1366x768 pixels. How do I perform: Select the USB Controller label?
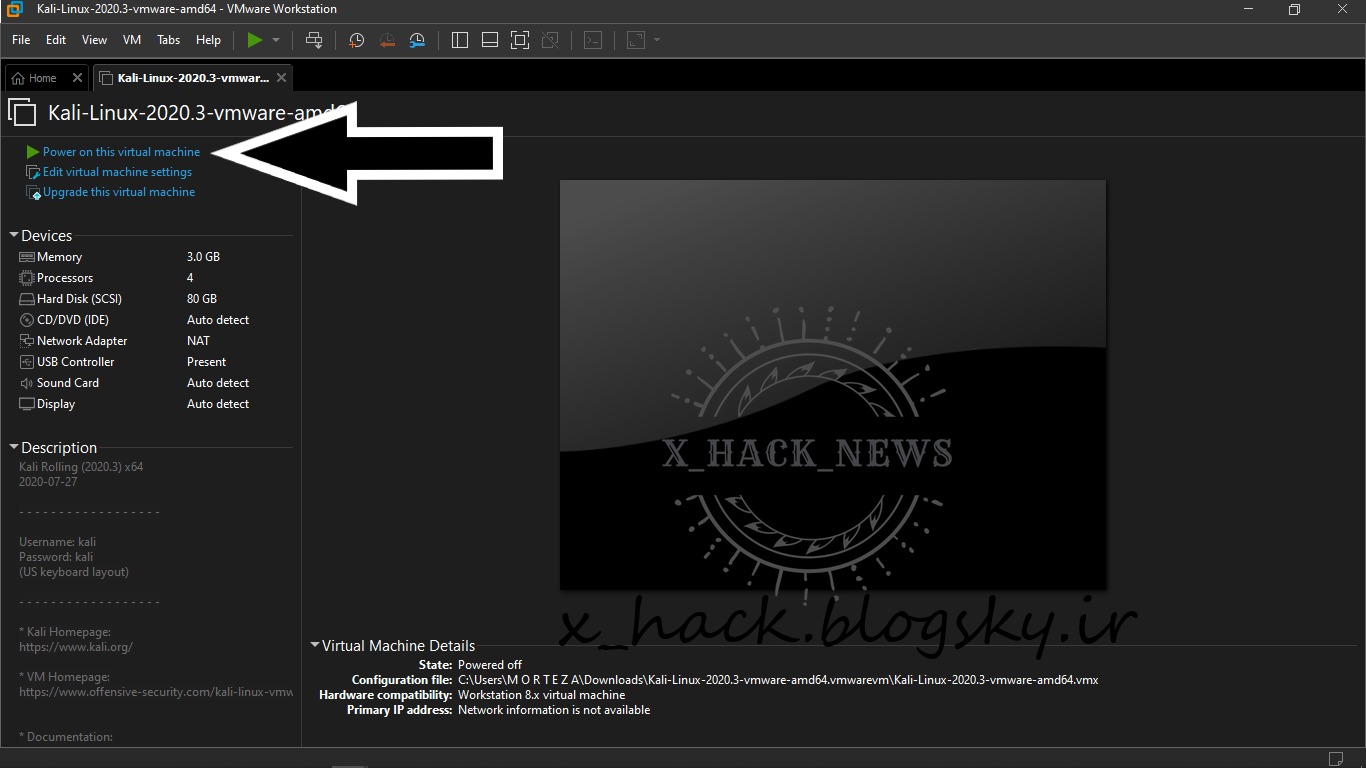[76, 362]
